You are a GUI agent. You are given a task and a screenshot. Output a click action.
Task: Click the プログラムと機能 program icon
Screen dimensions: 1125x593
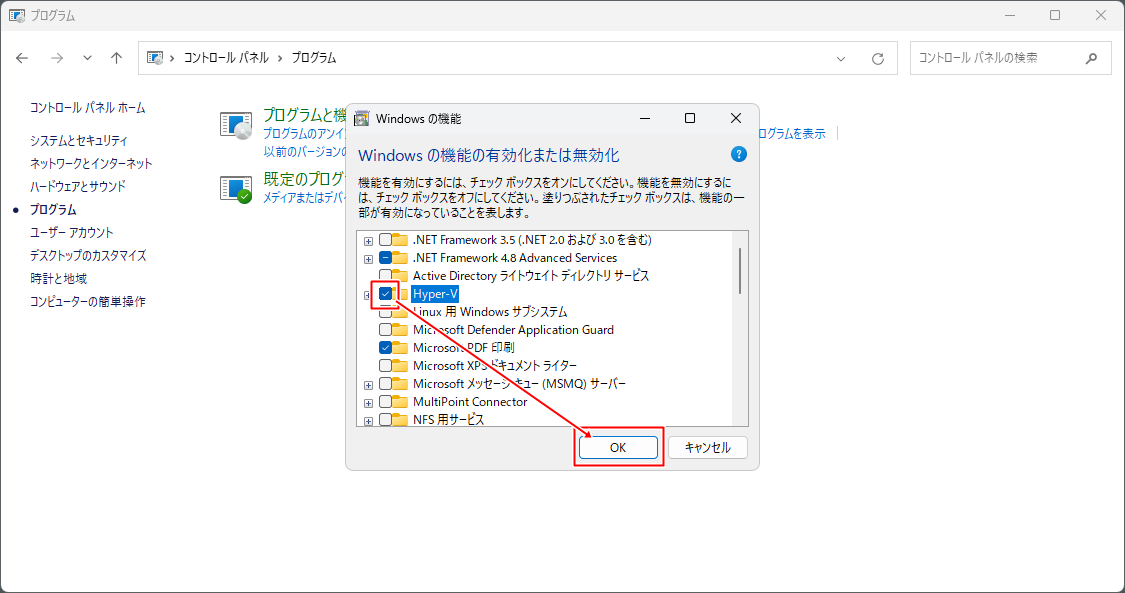(x=235, y=124)
